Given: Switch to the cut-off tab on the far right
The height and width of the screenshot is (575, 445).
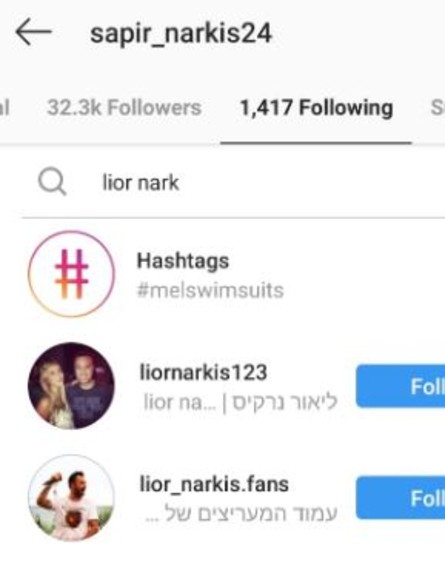Looking at the screenshot, I should click(x=437, y=108).
